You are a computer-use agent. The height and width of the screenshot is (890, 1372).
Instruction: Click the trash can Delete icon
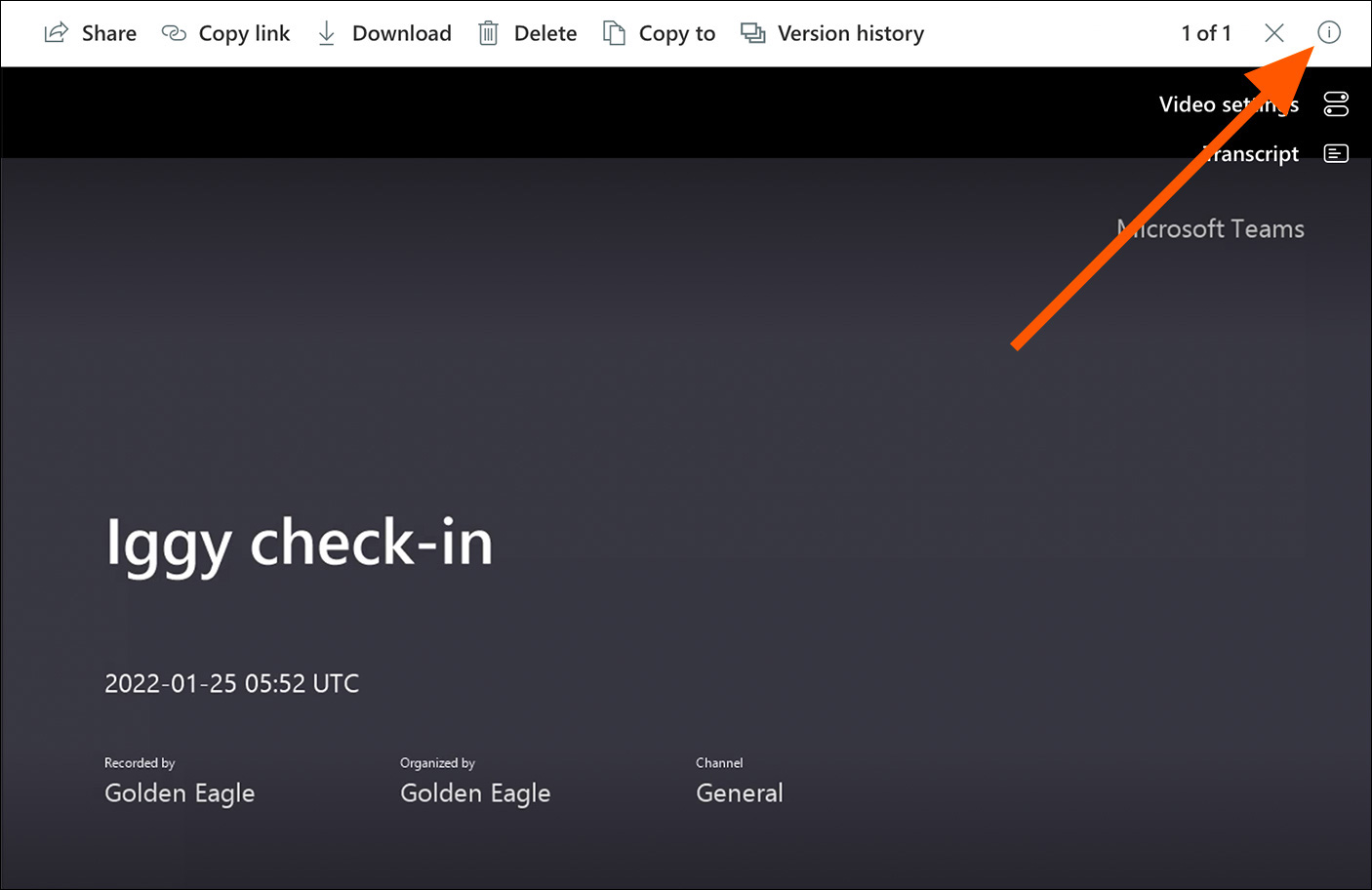coord(488,33)
